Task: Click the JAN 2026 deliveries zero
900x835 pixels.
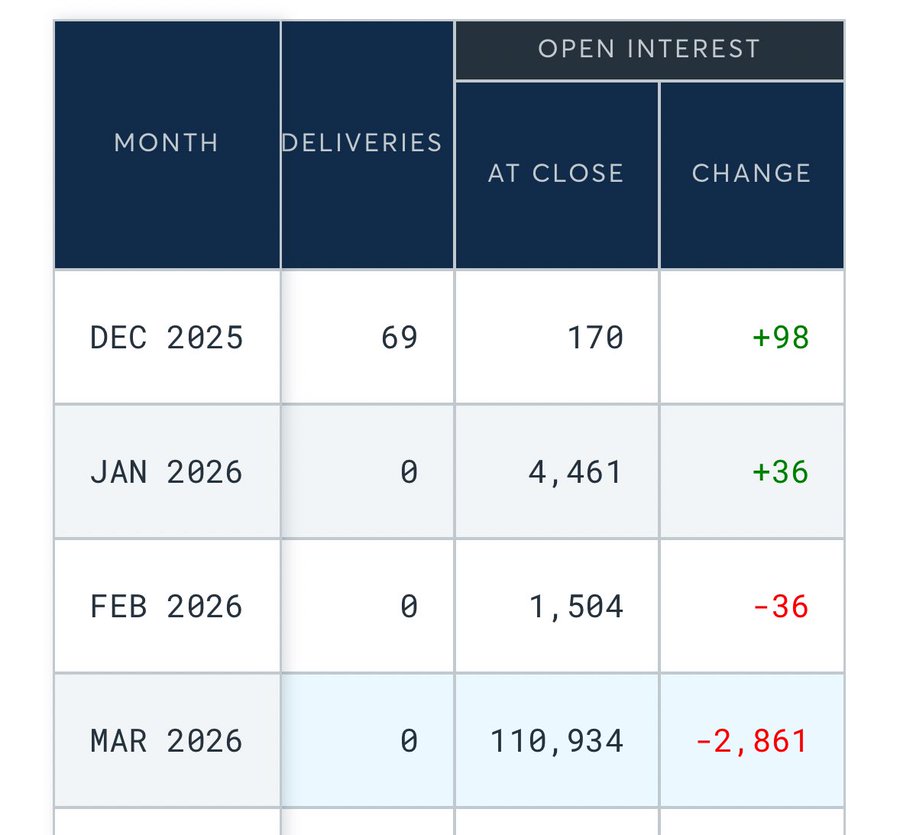Action: [408, 472]
